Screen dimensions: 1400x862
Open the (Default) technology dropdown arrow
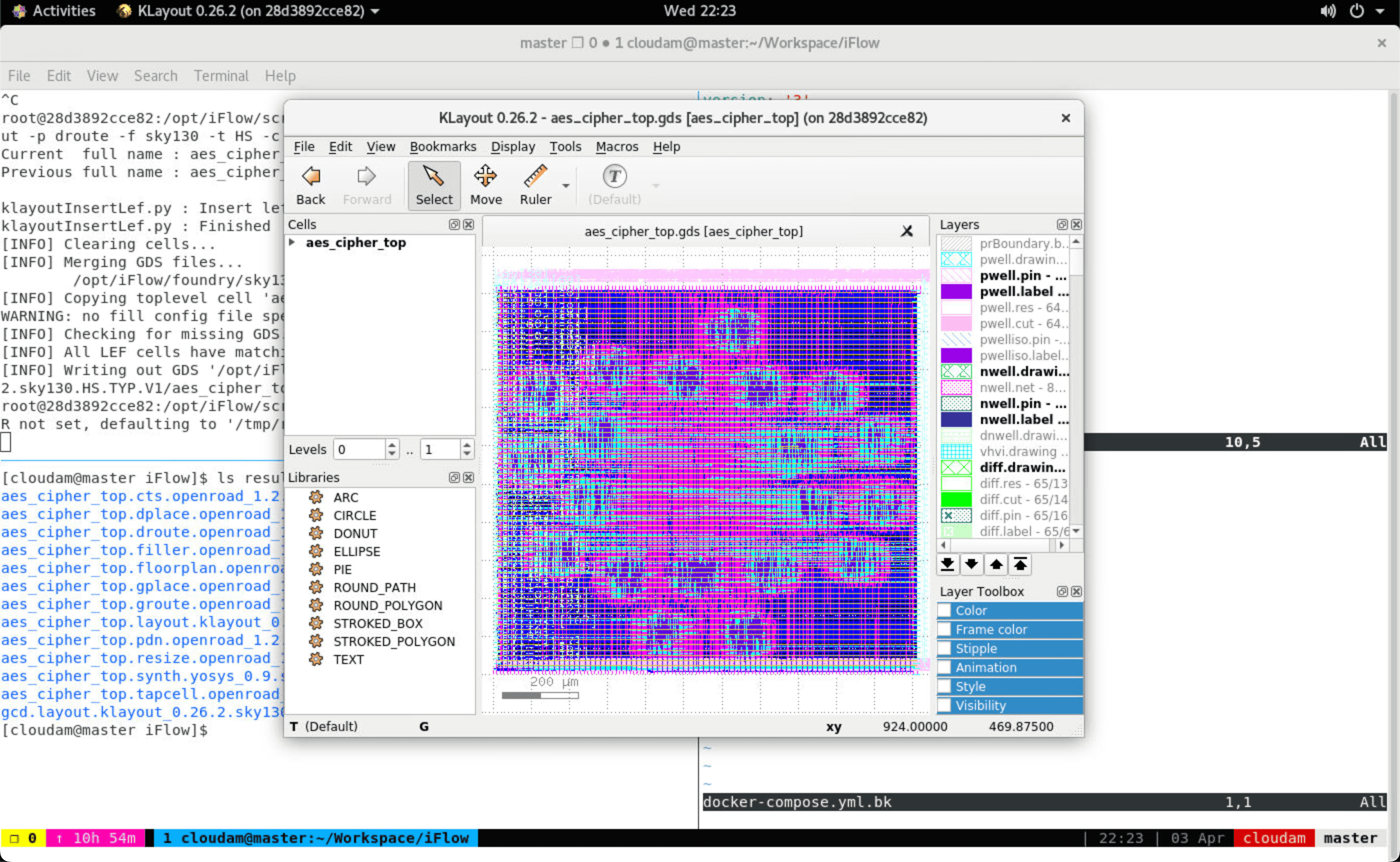655,186
